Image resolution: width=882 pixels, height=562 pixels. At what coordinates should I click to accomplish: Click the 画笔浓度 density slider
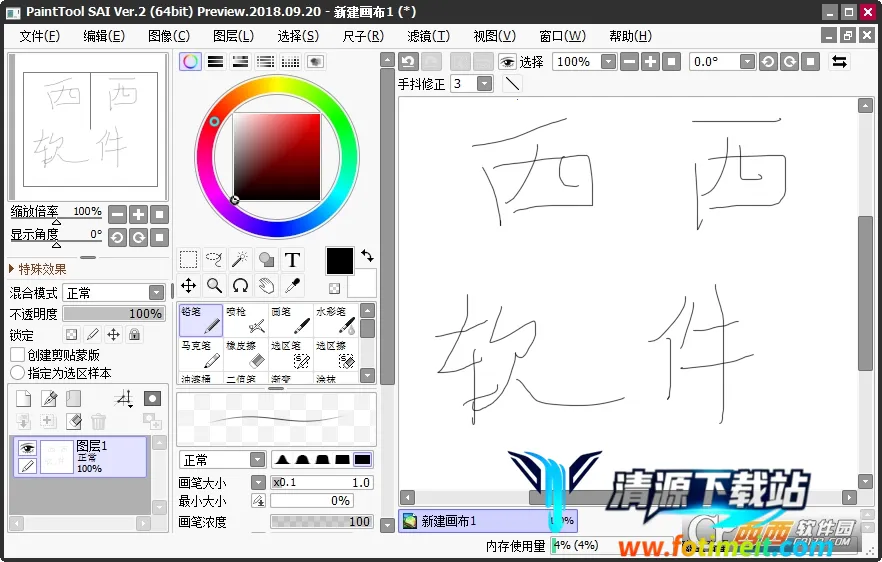coord(321,521)
